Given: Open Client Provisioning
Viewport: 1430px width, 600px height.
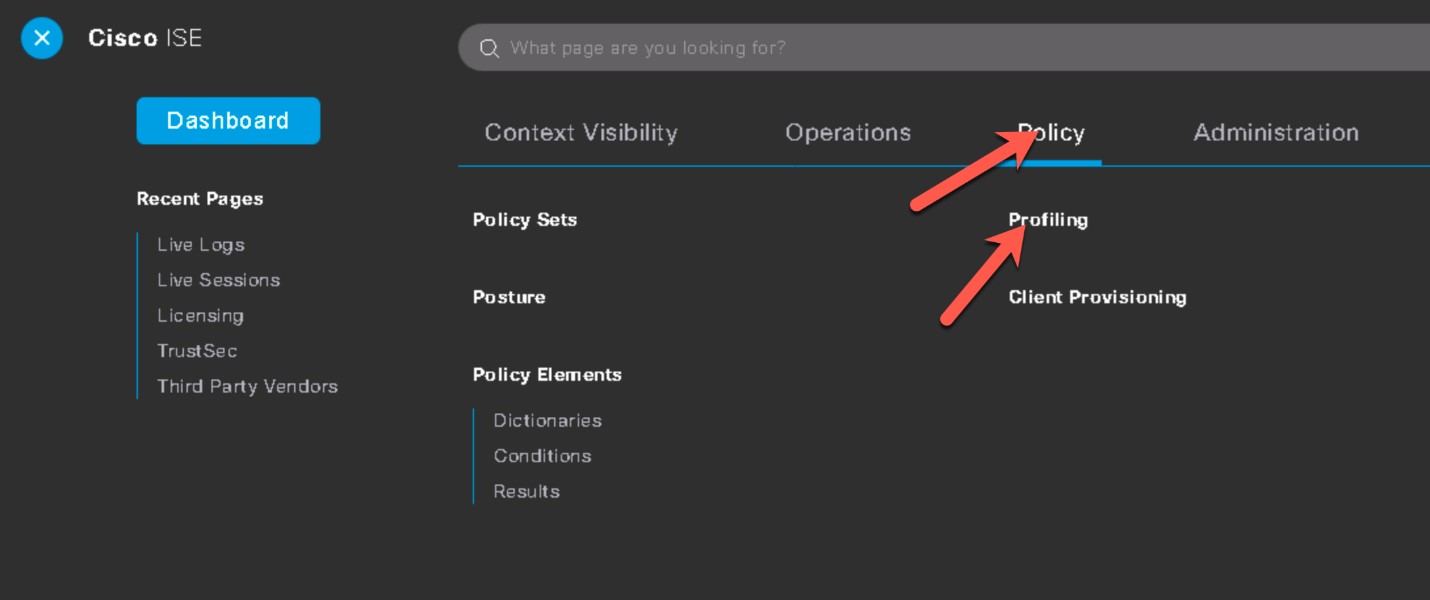Looking at the screenshot, I should 1097,297.
